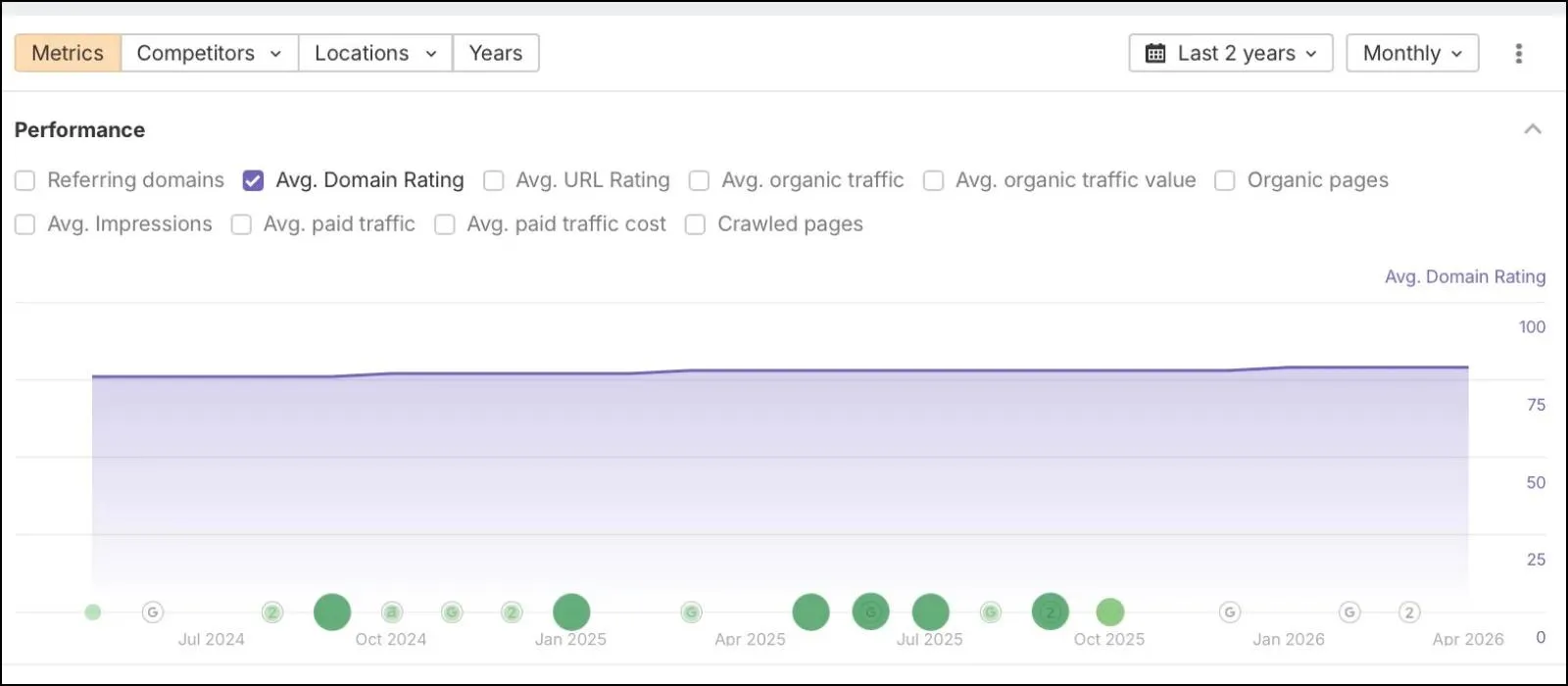1568x686 pixels.
Task: Click the Google update marker near Jan 2026
Action: click(x=1230, y=612)
